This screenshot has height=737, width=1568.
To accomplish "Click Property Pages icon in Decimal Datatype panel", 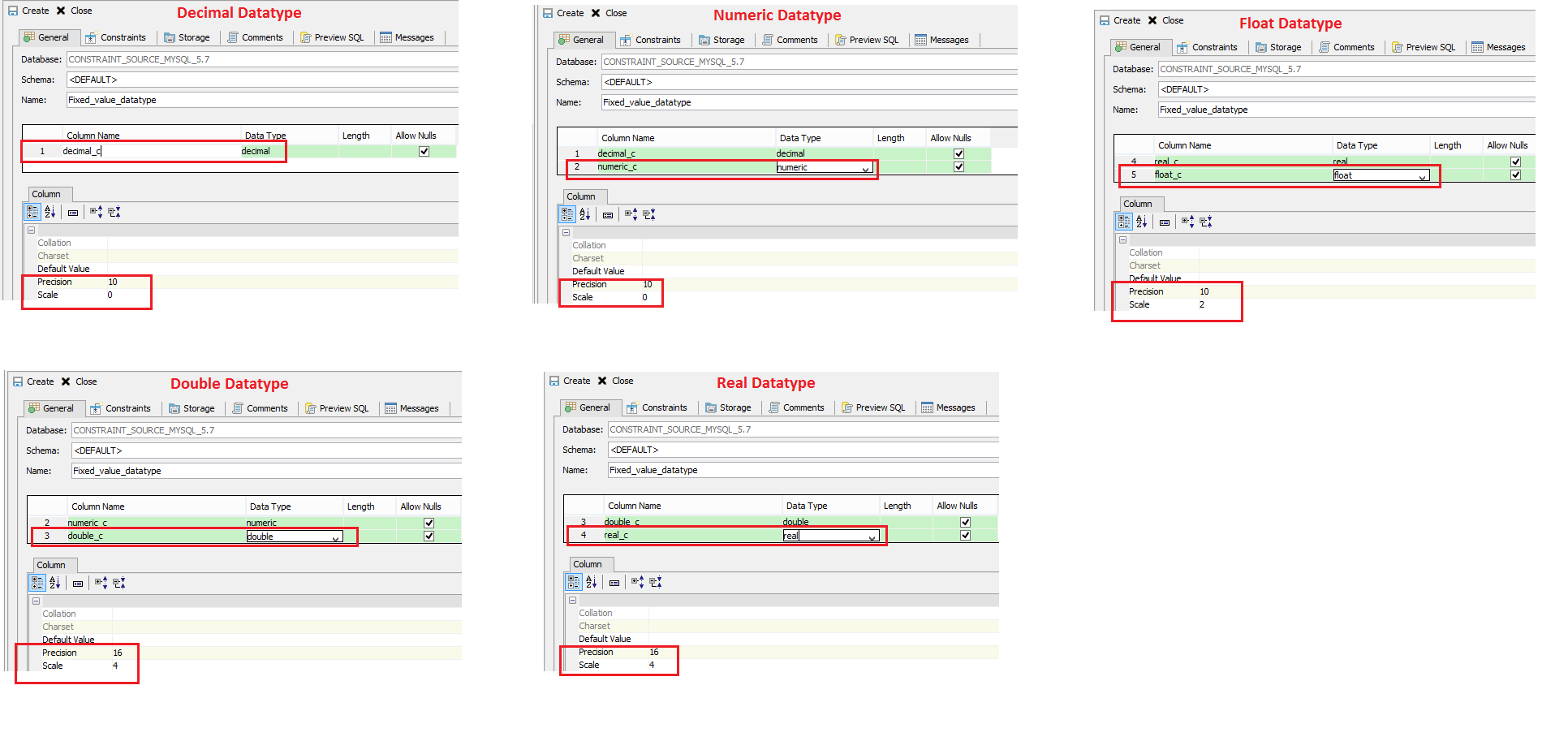I will [73, 213].
